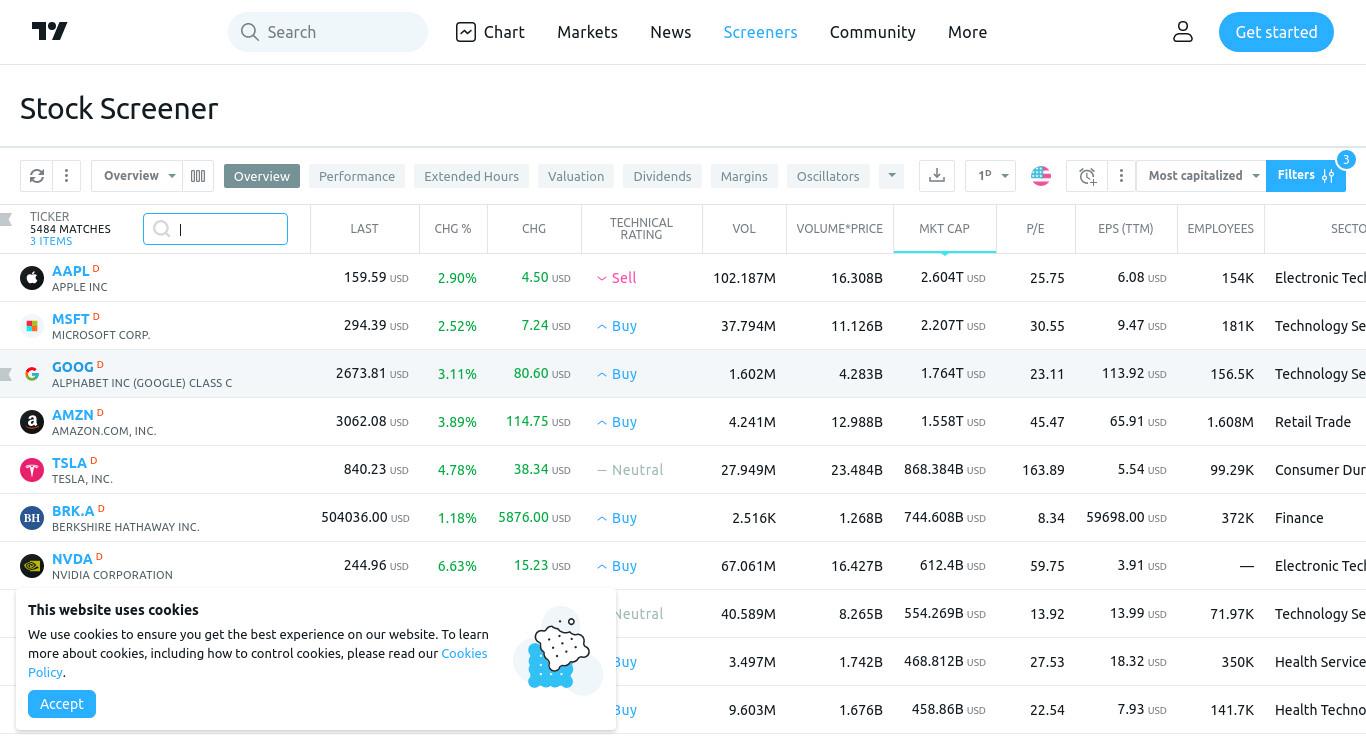Click the flag marker in ticker header
This screenshot has width=1366, height=738.
click(6, 219)
